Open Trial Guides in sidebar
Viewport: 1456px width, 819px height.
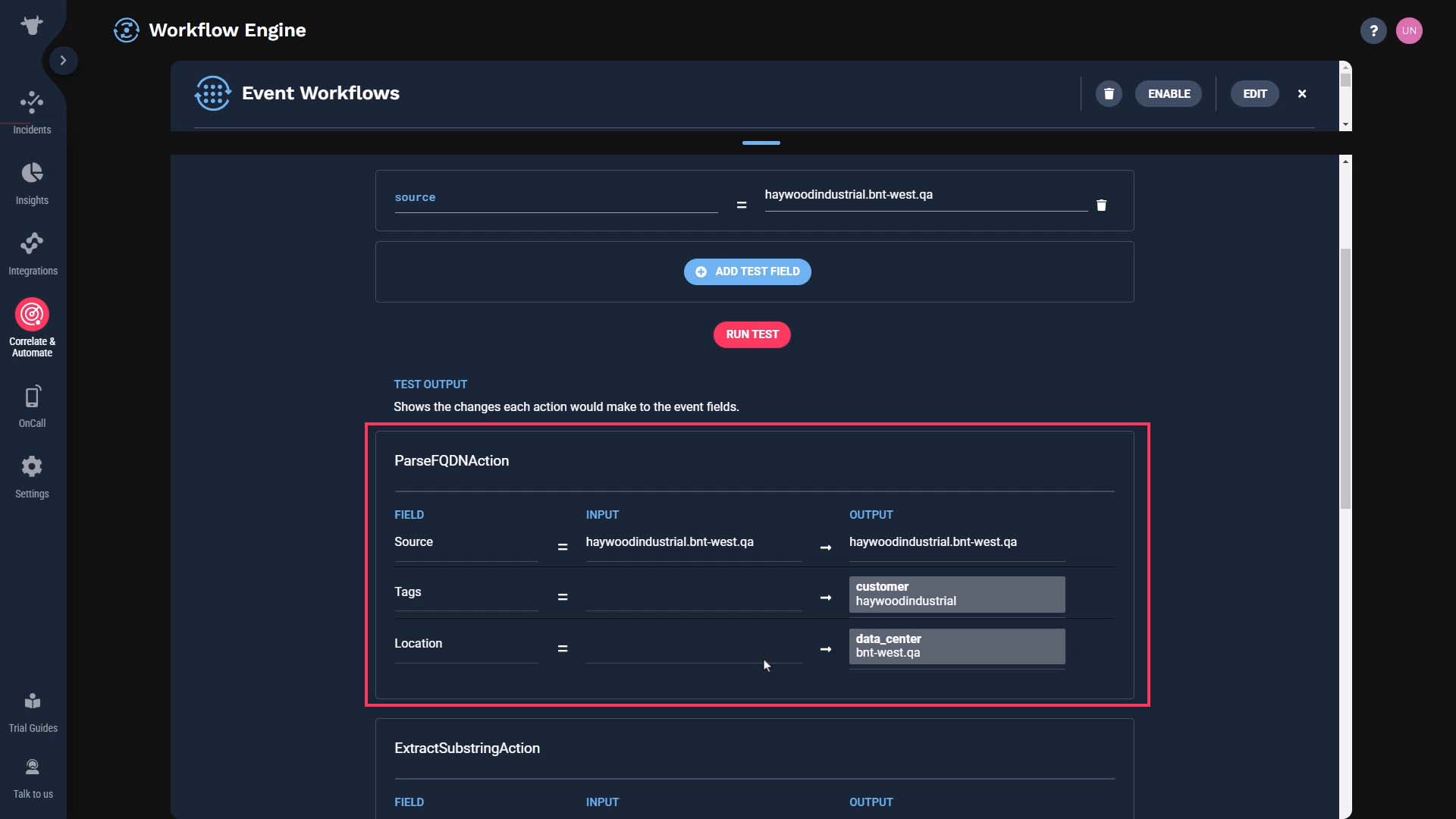(33, 712)
